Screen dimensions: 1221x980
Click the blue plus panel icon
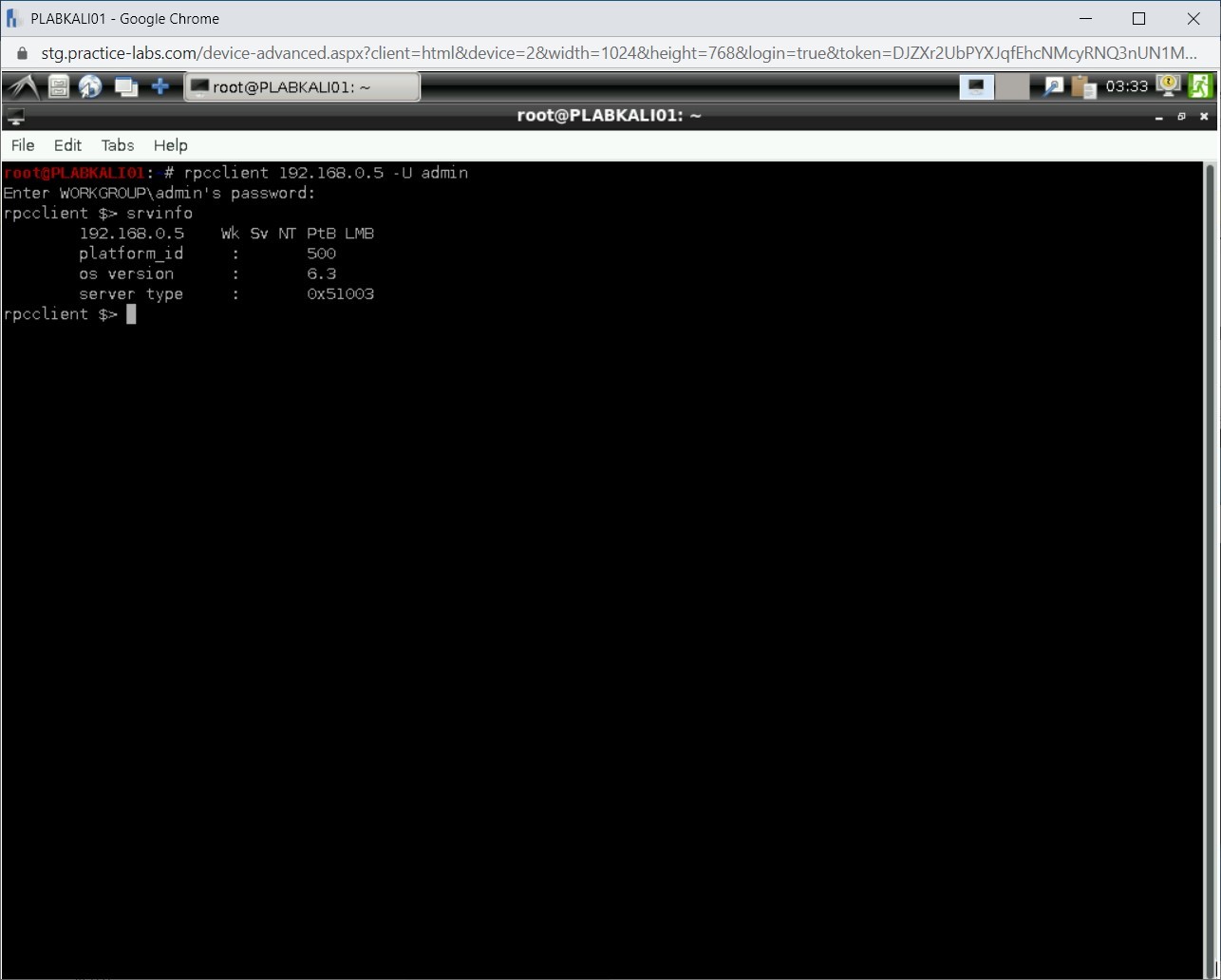(x=160, y=86)
